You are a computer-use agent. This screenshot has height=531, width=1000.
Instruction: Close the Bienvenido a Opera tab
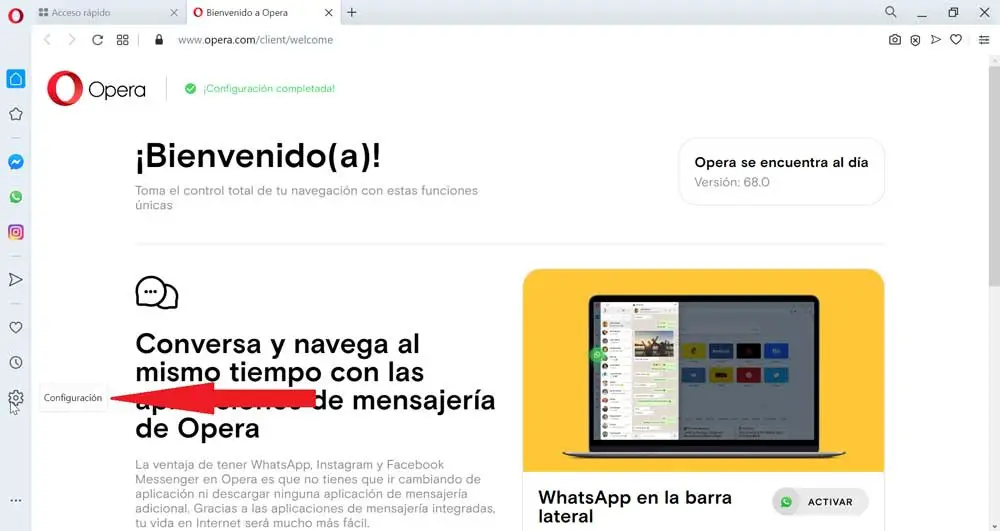point(328,13)
